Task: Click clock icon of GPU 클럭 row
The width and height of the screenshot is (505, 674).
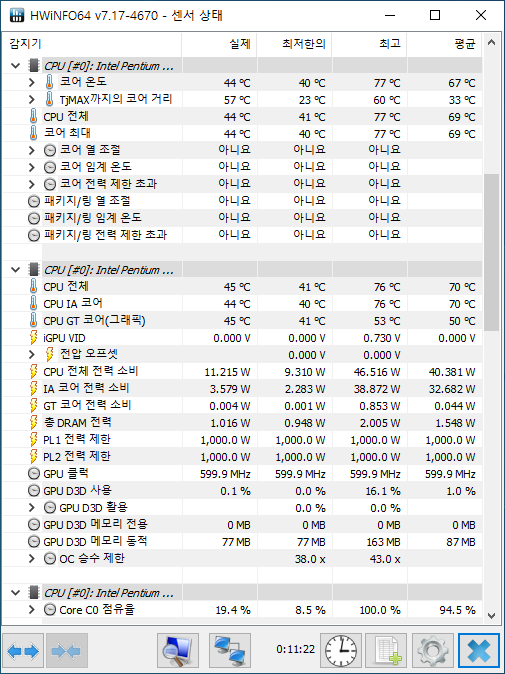Action: click(x=34, y=474)
